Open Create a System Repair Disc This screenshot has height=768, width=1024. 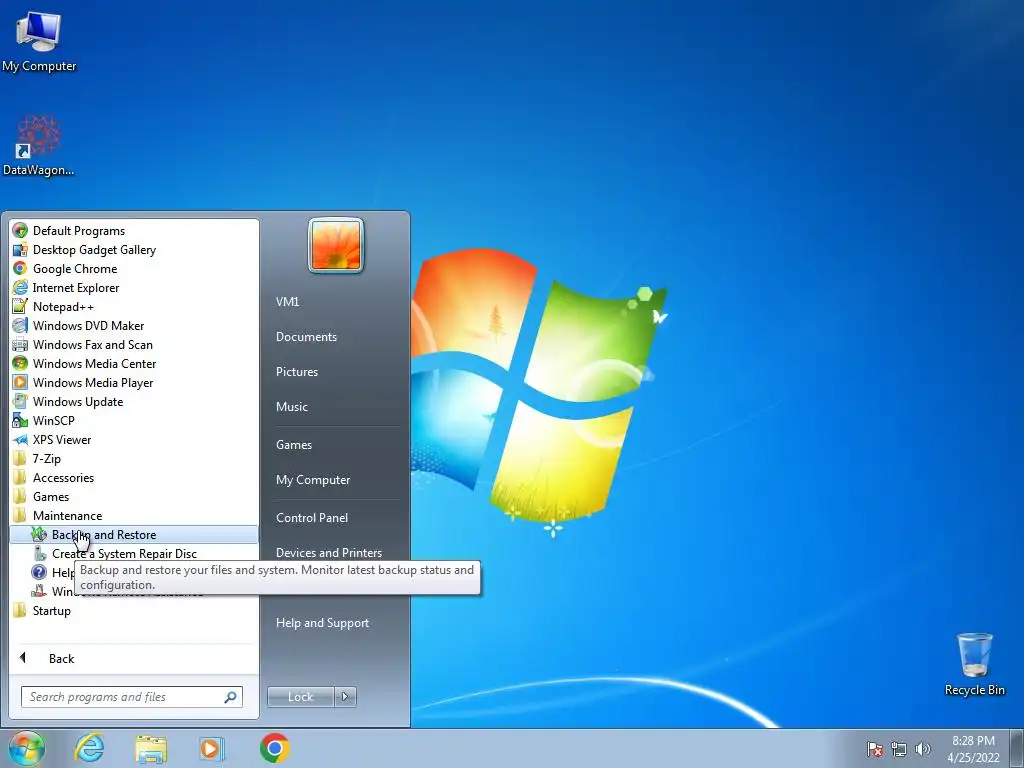pyautogui.click(x=134, y=553)
